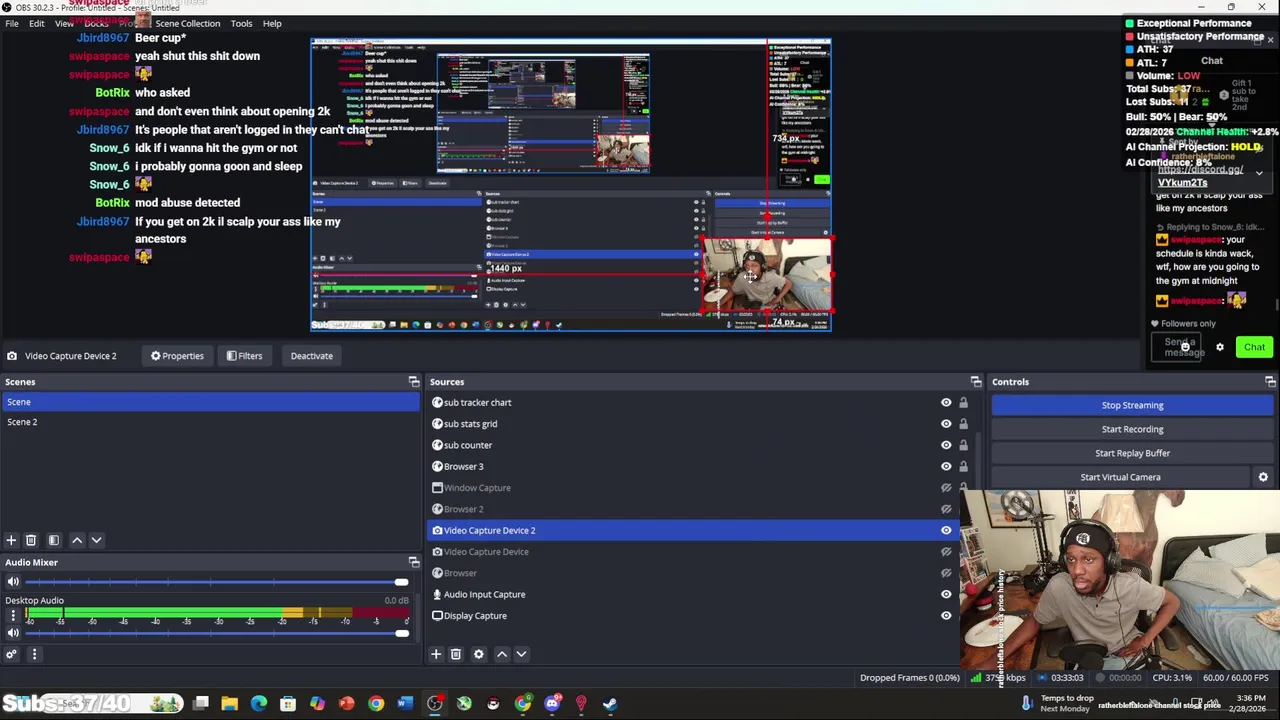1280x720 pixels.
Task: Mute the upper audio mixer channel speaker
Action: 13,582
